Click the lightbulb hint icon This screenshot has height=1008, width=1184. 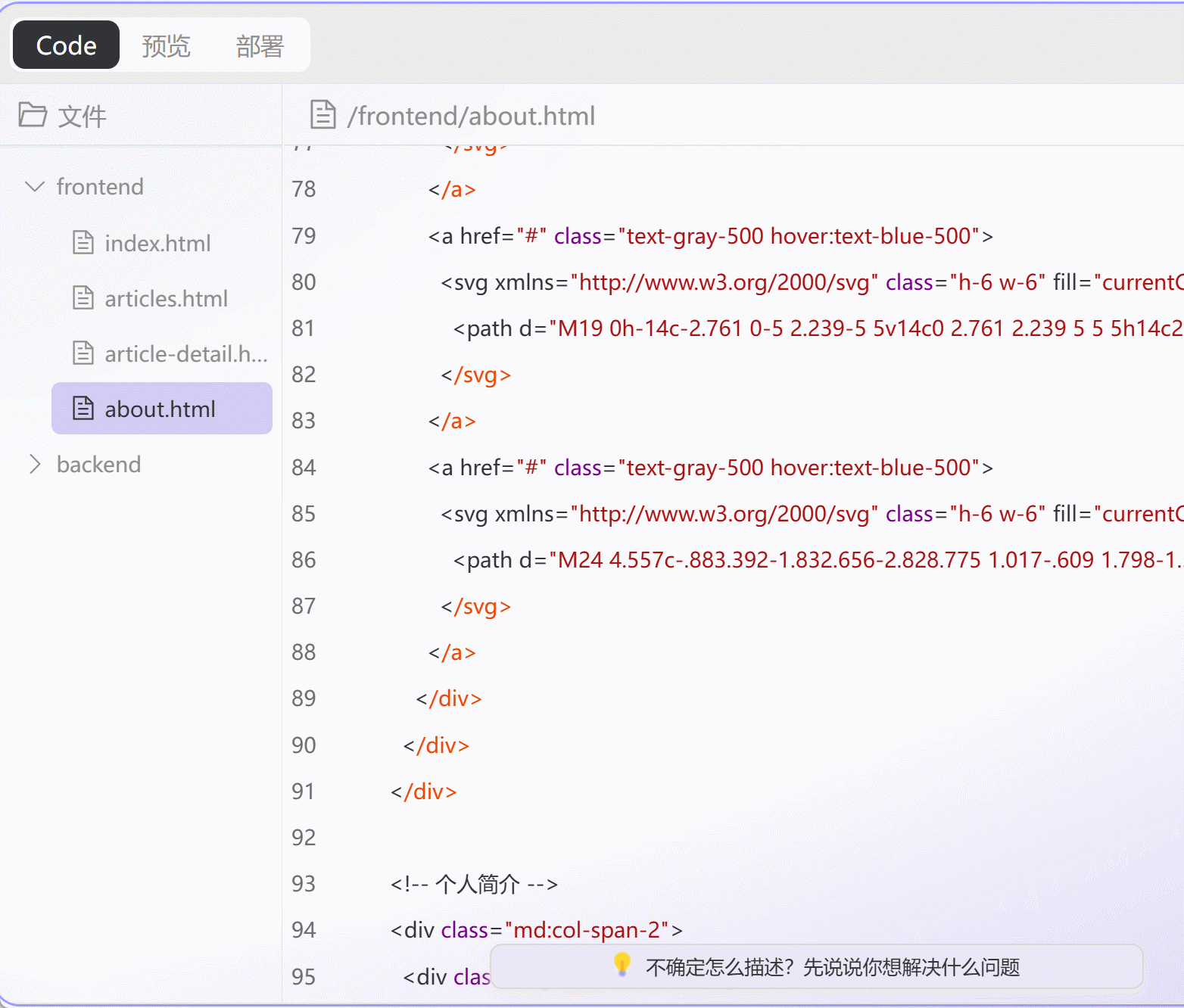[622, 965]
